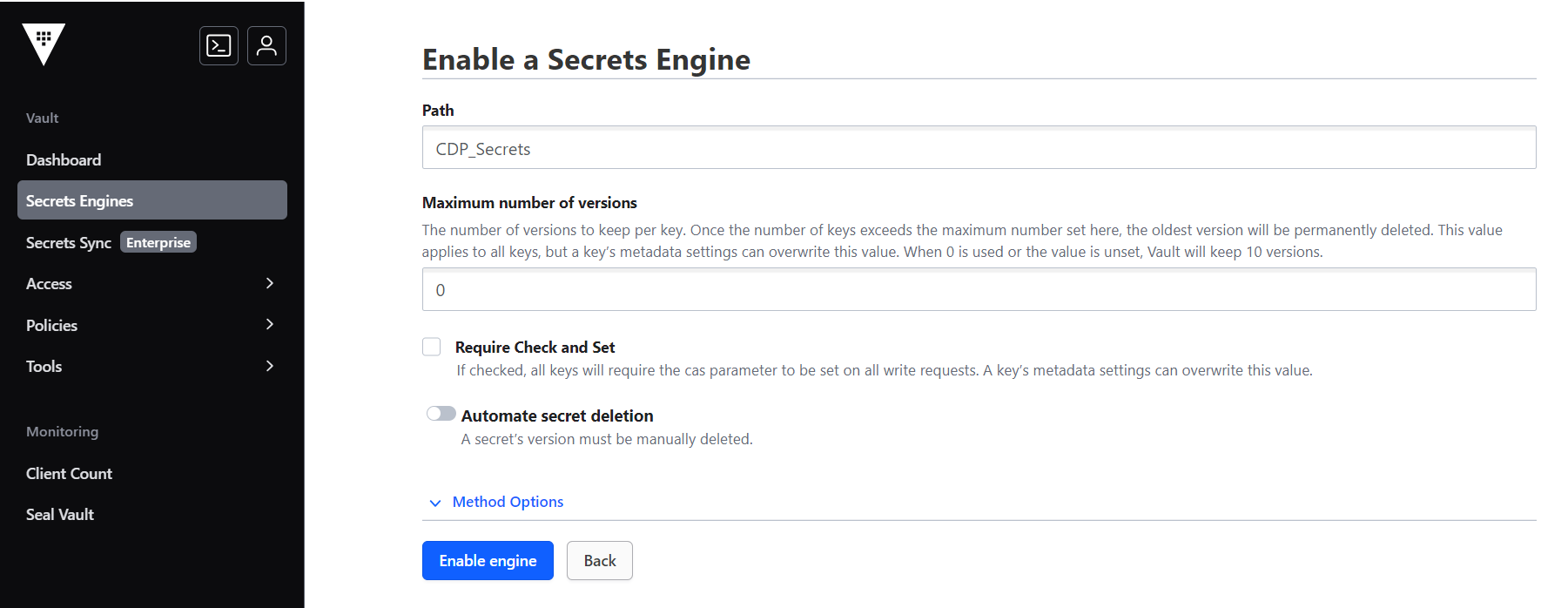Open the console terminal icon
1568x608 pixels.
point(219,46)
